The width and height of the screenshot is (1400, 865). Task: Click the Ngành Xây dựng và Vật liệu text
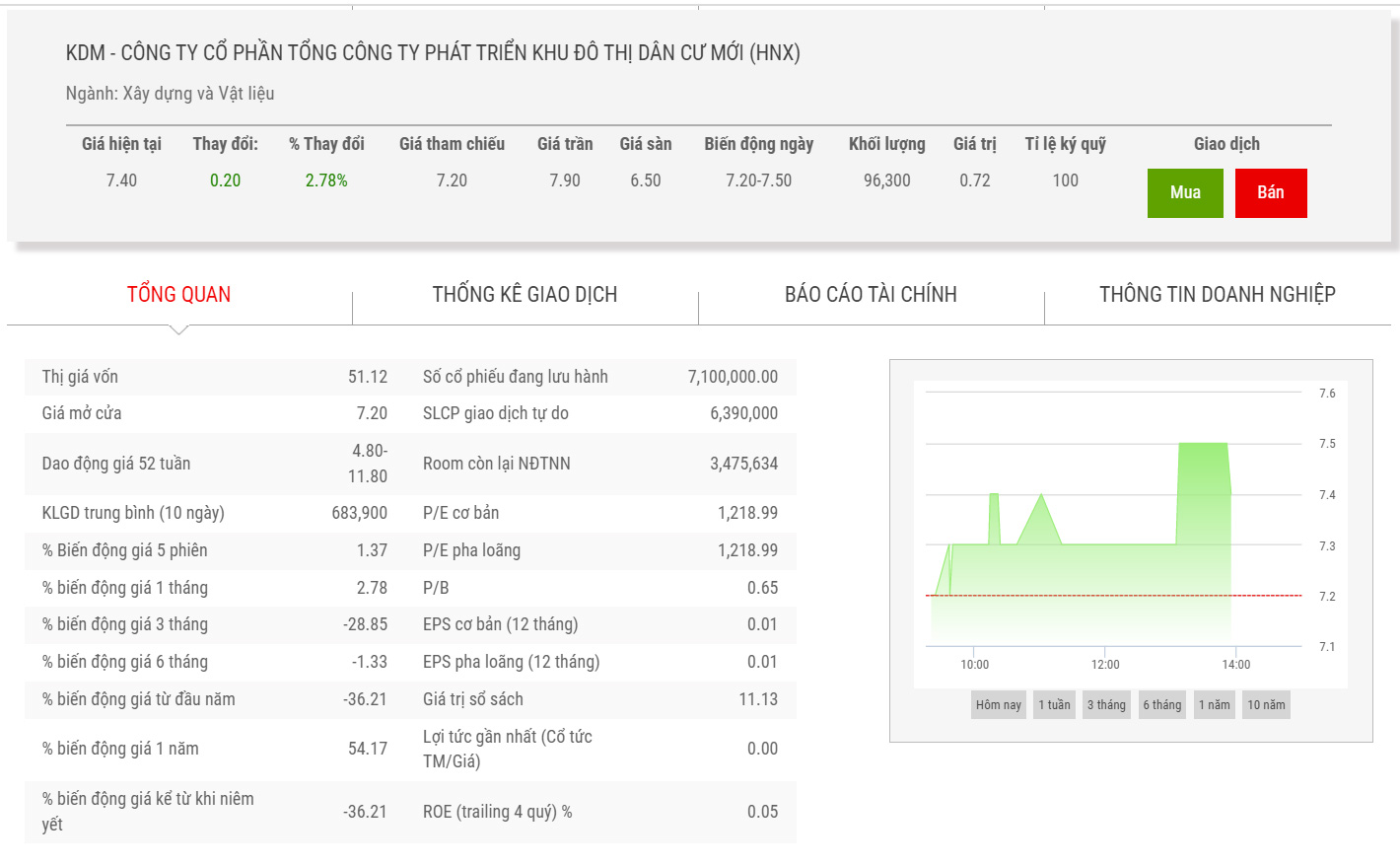pos(170,94)
